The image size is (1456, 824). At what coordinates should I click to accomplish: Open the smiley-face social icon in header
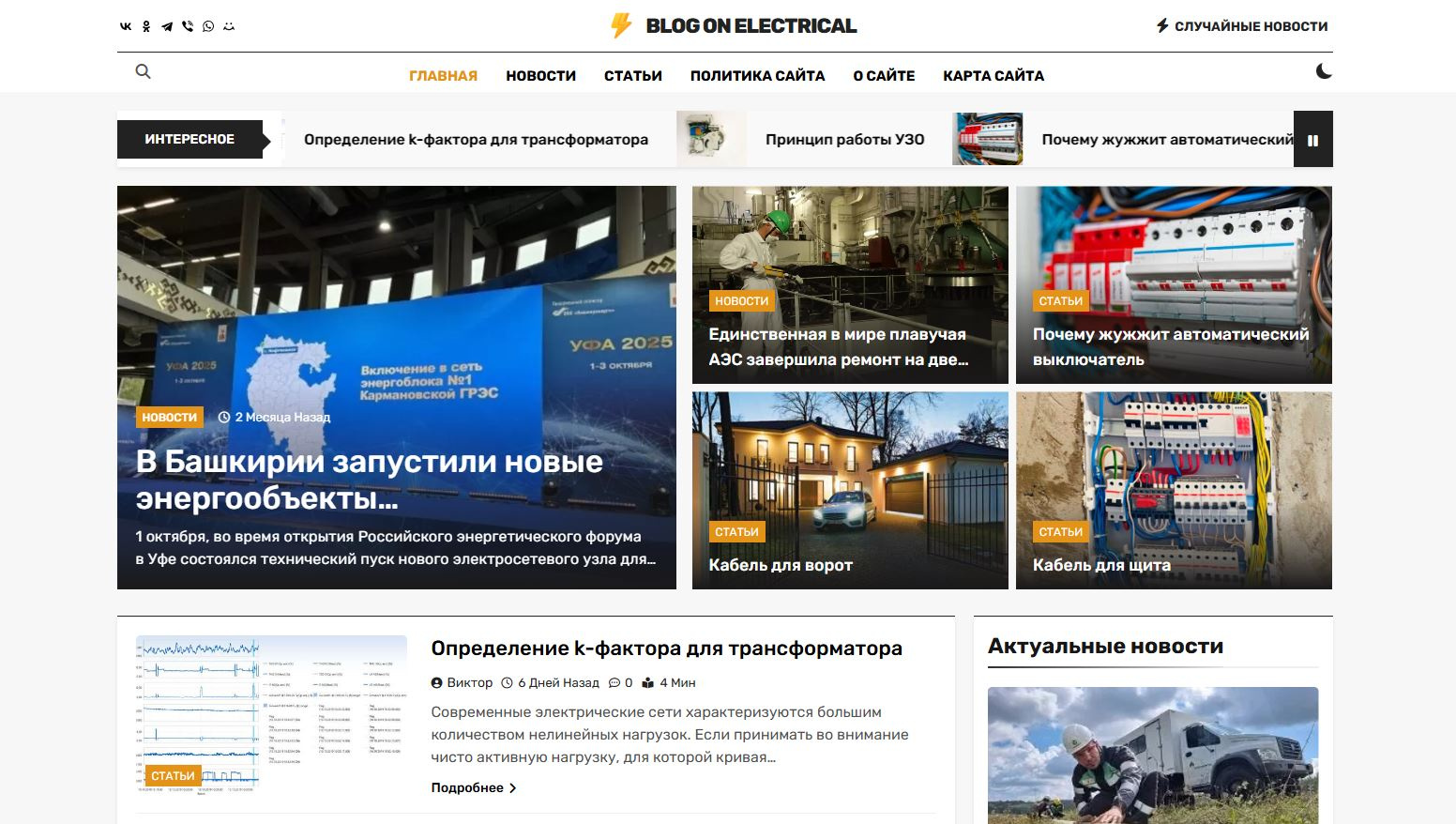[229, 26]
